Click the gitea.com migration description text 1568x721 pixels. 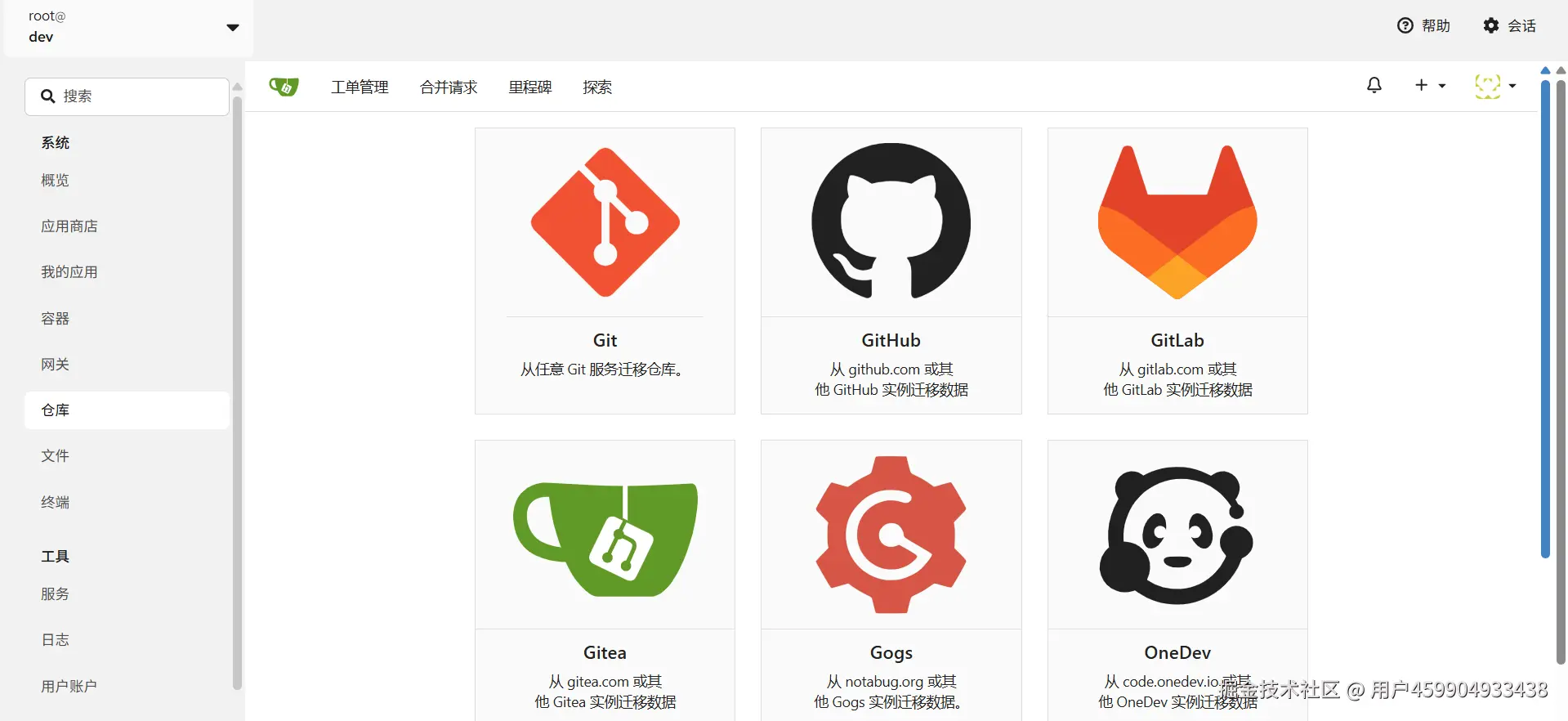[605, 692]
